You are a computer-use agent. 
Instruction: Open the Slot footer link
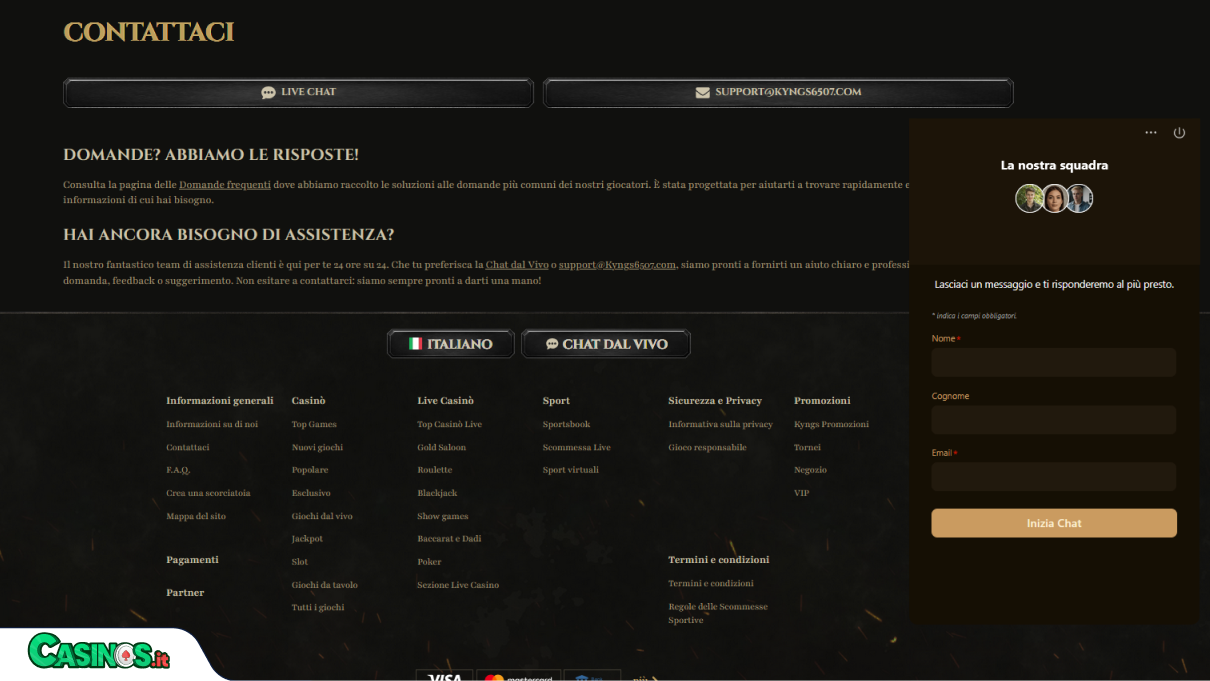pyautogui.click(x=300, y=562)
